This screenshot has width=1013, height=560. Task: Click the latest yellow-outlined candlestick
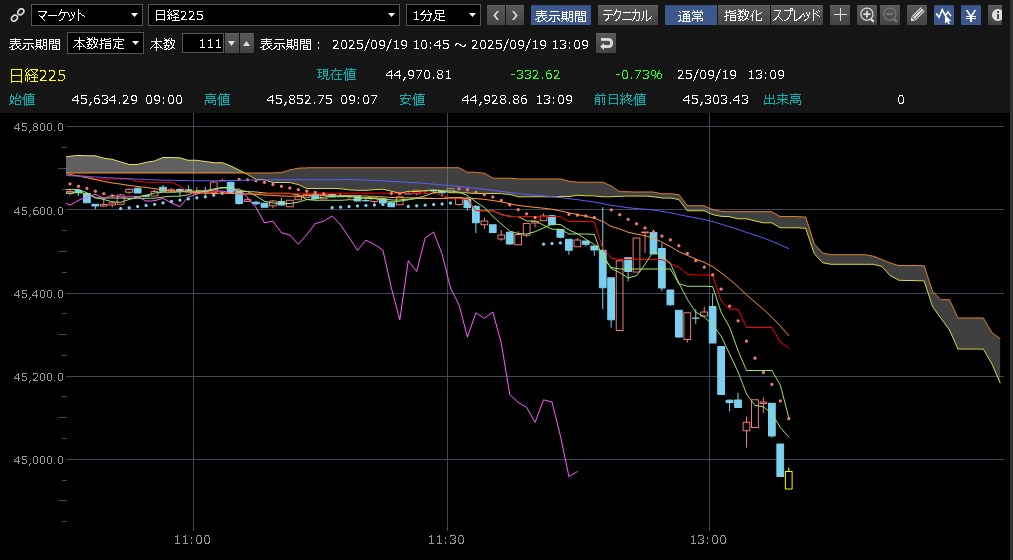pos(789,479)
